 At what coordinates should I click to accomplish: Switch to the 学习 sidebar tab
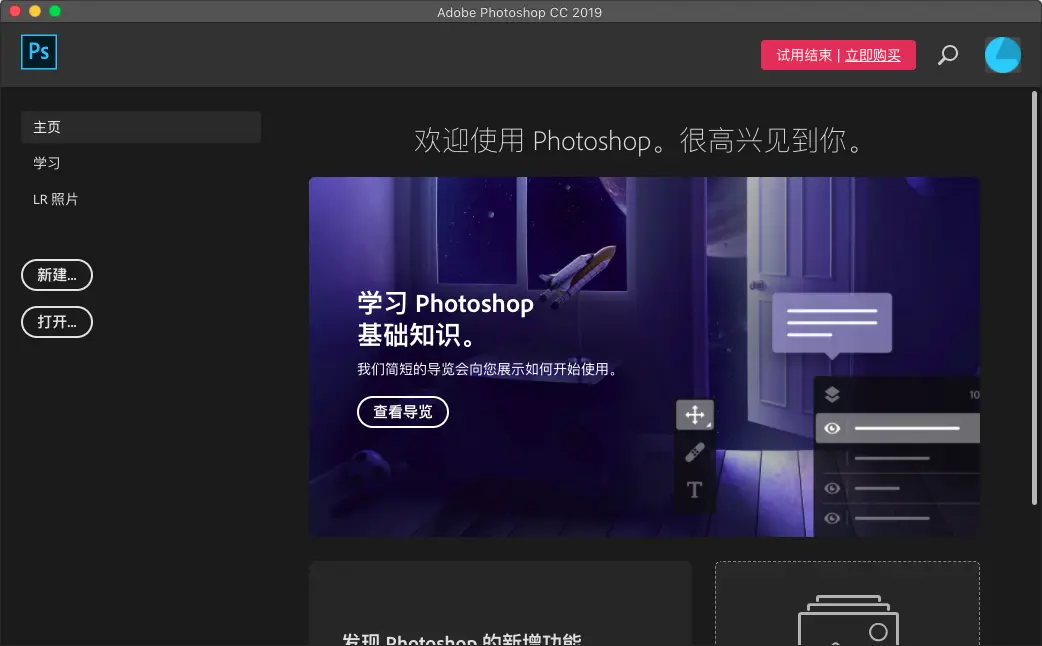(x=47, y=163)
